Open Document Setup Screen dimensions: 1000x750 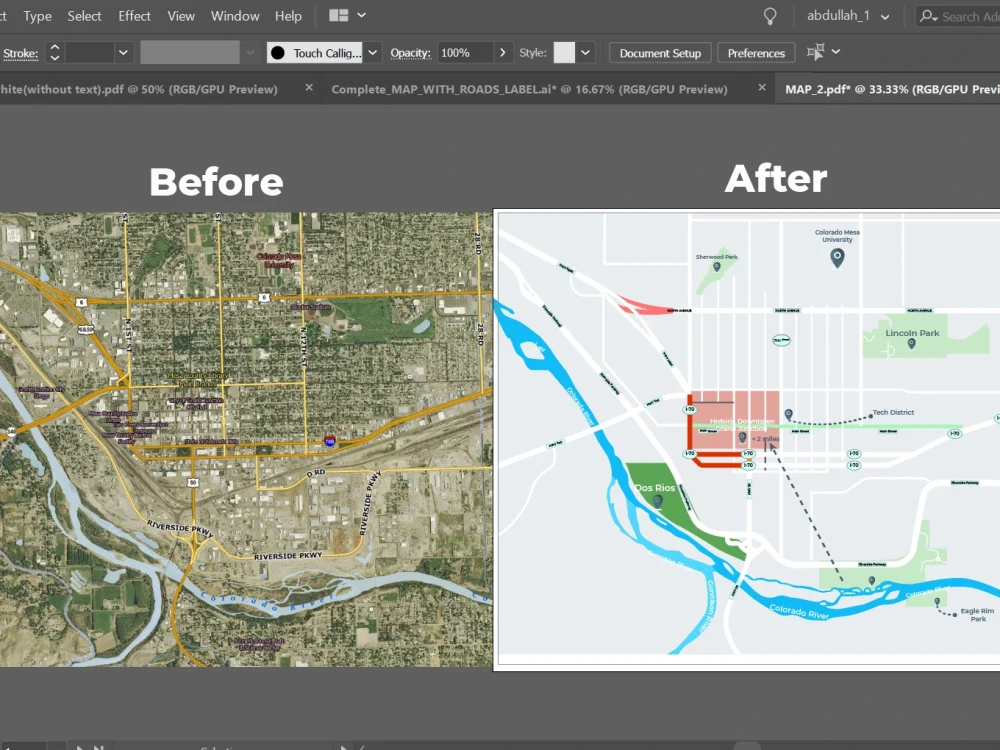(x=659, y=52)
